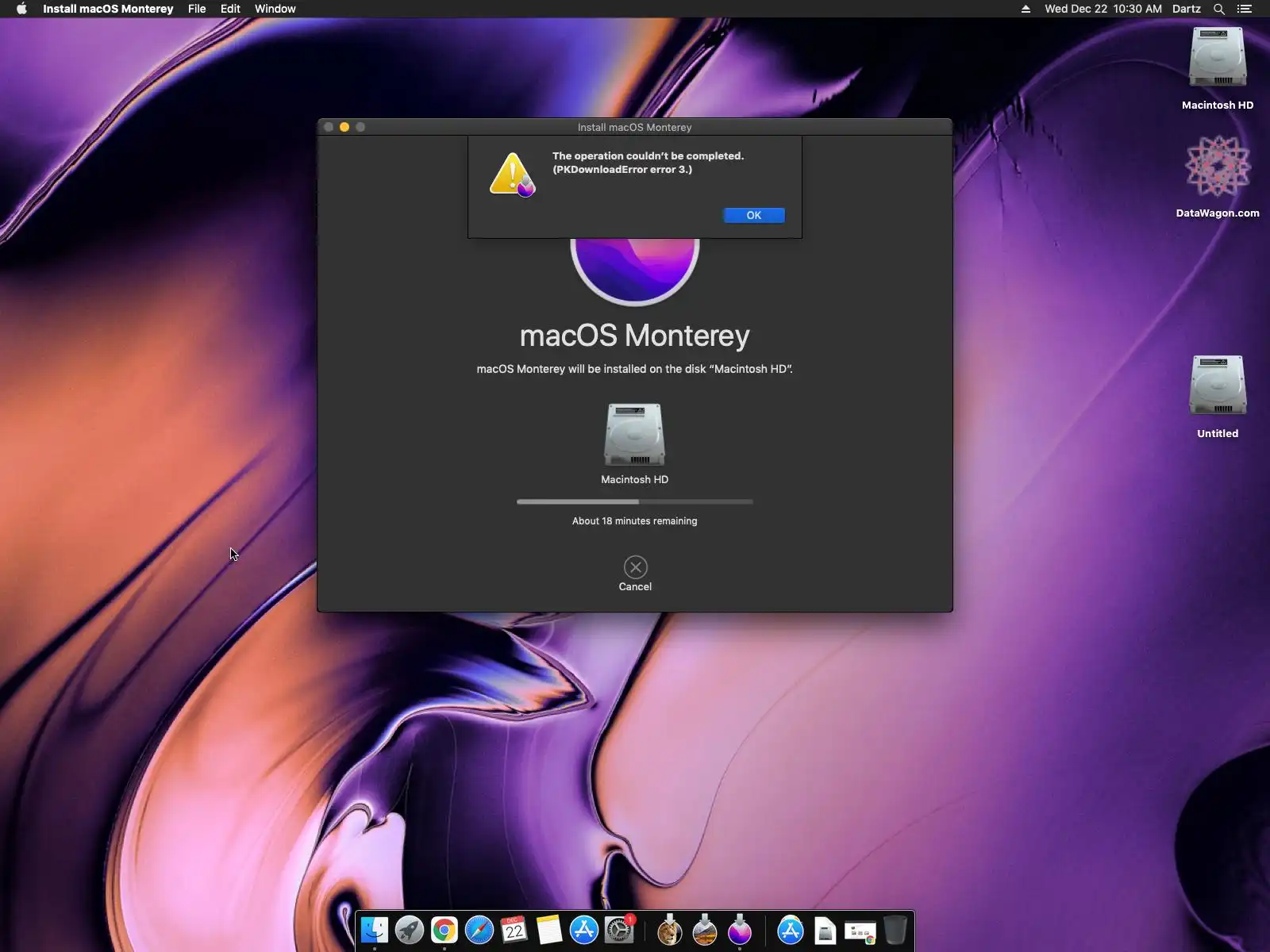
Task: Click the 'operation couldn't be completed' error text
Action: pyautogui.click(x=648, y=163)
